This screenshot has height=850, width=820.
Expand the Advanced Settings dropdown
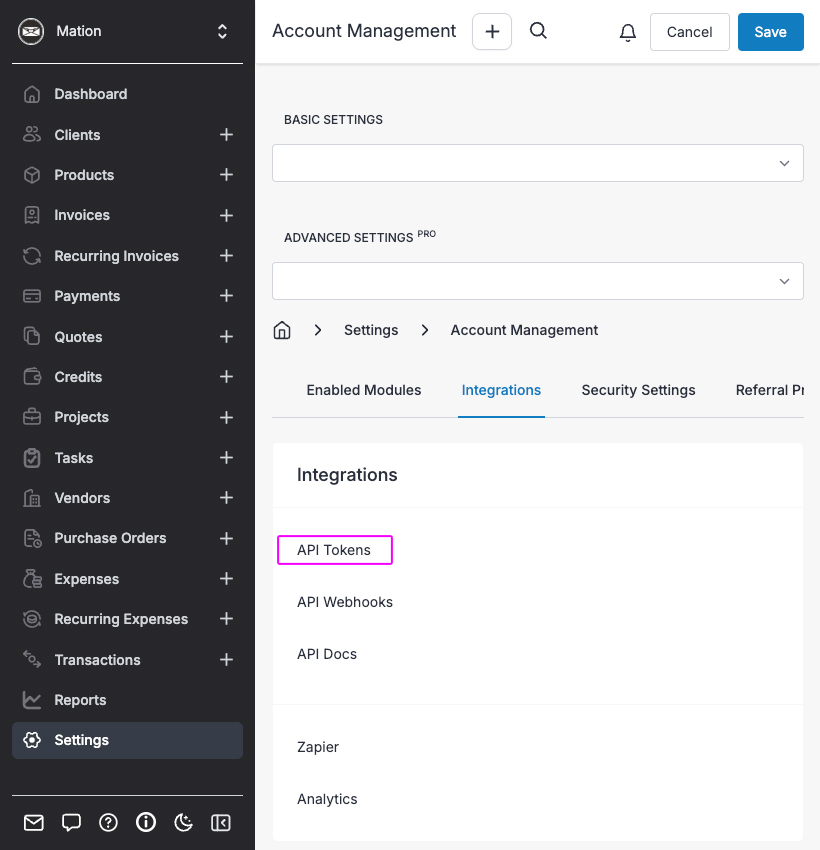tap(538, 281)
